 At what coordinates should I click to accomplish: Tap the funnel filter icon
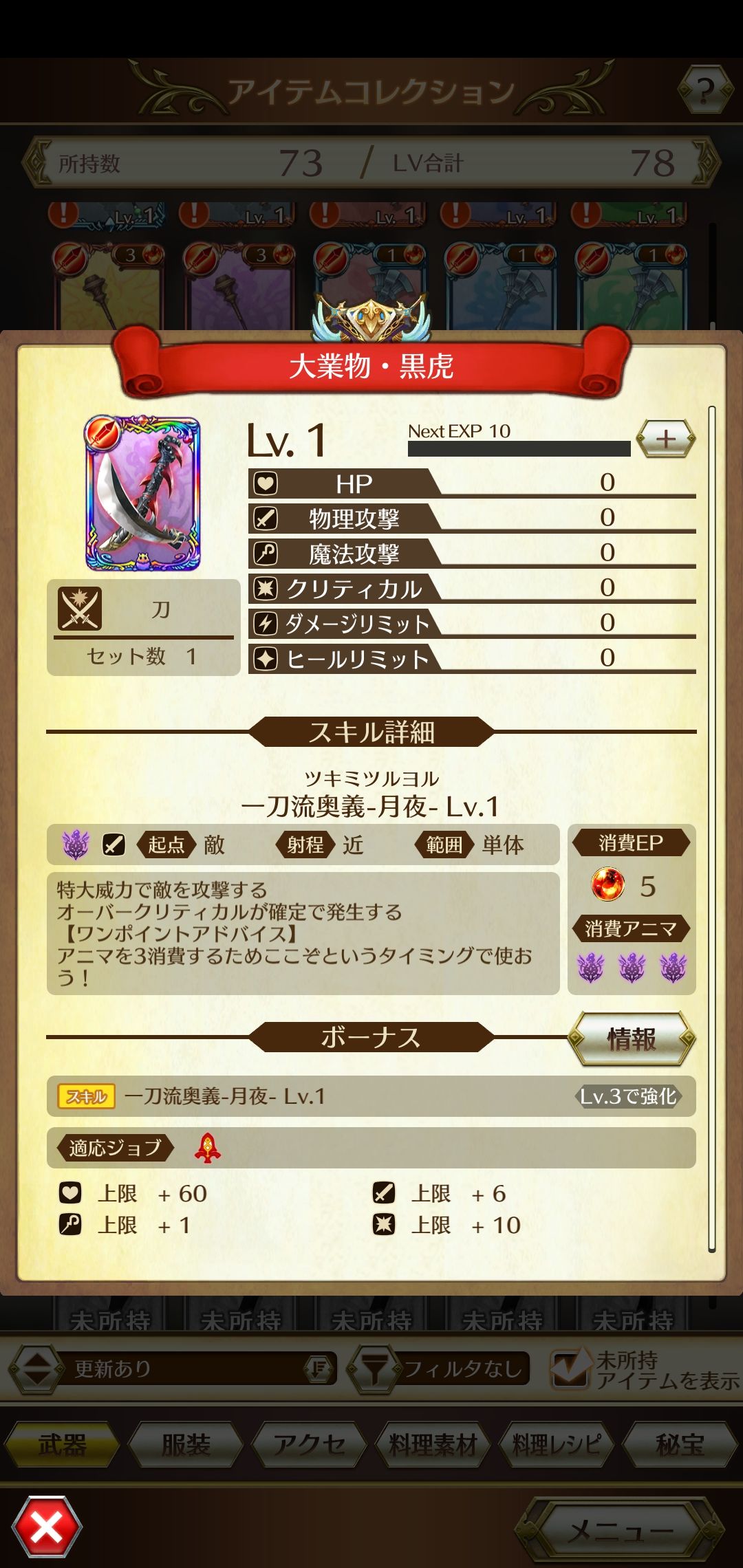point(375,1368)
